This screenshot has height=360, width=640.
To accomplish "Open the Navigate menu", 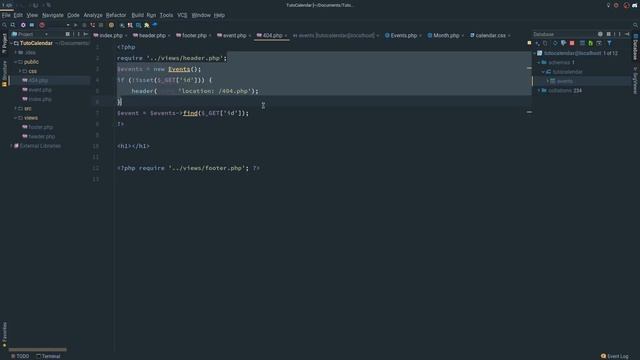I will (53, 15).
